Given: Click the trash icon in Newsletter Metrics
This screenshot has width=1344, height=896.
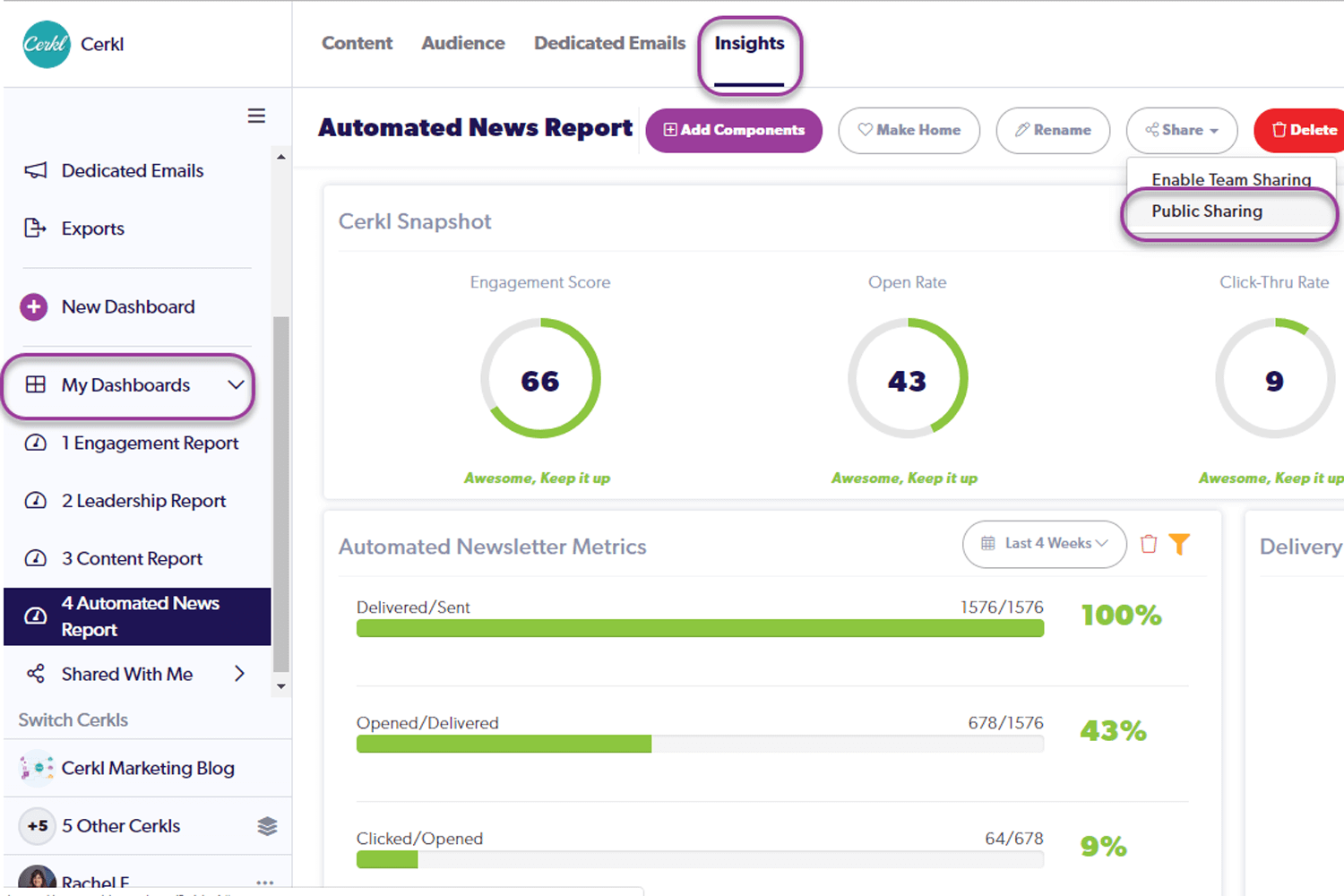Looking at the screenshot, I should click(x=1150, y=543).
